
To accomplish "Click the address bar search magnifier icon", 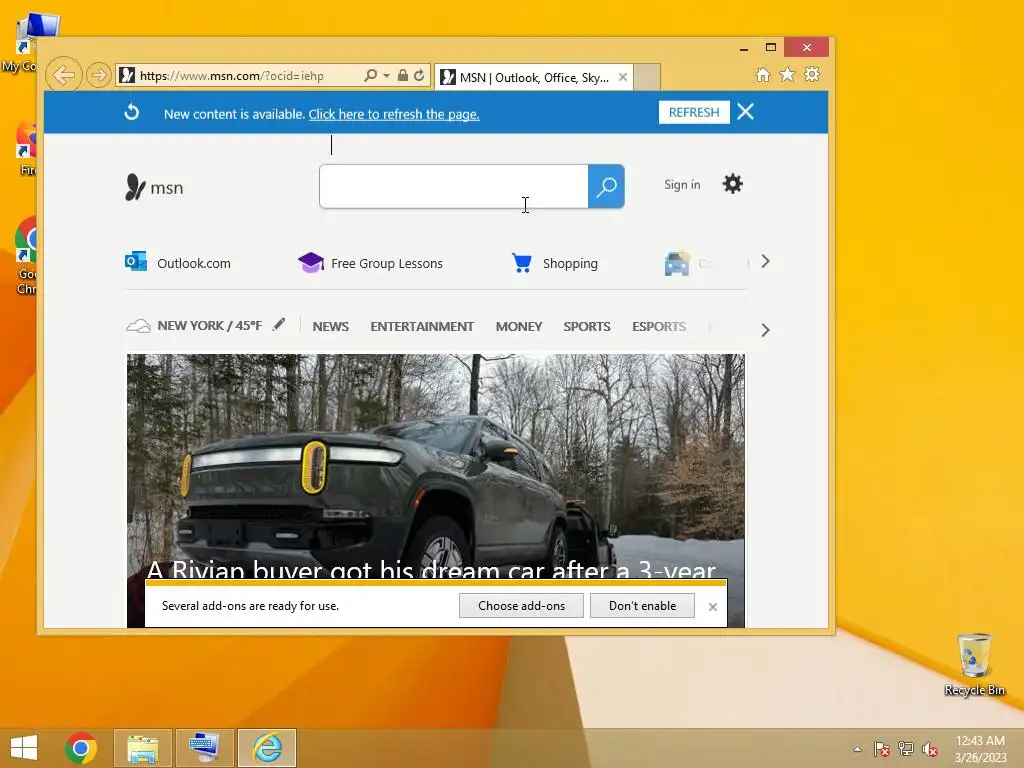I will point(370,76).
